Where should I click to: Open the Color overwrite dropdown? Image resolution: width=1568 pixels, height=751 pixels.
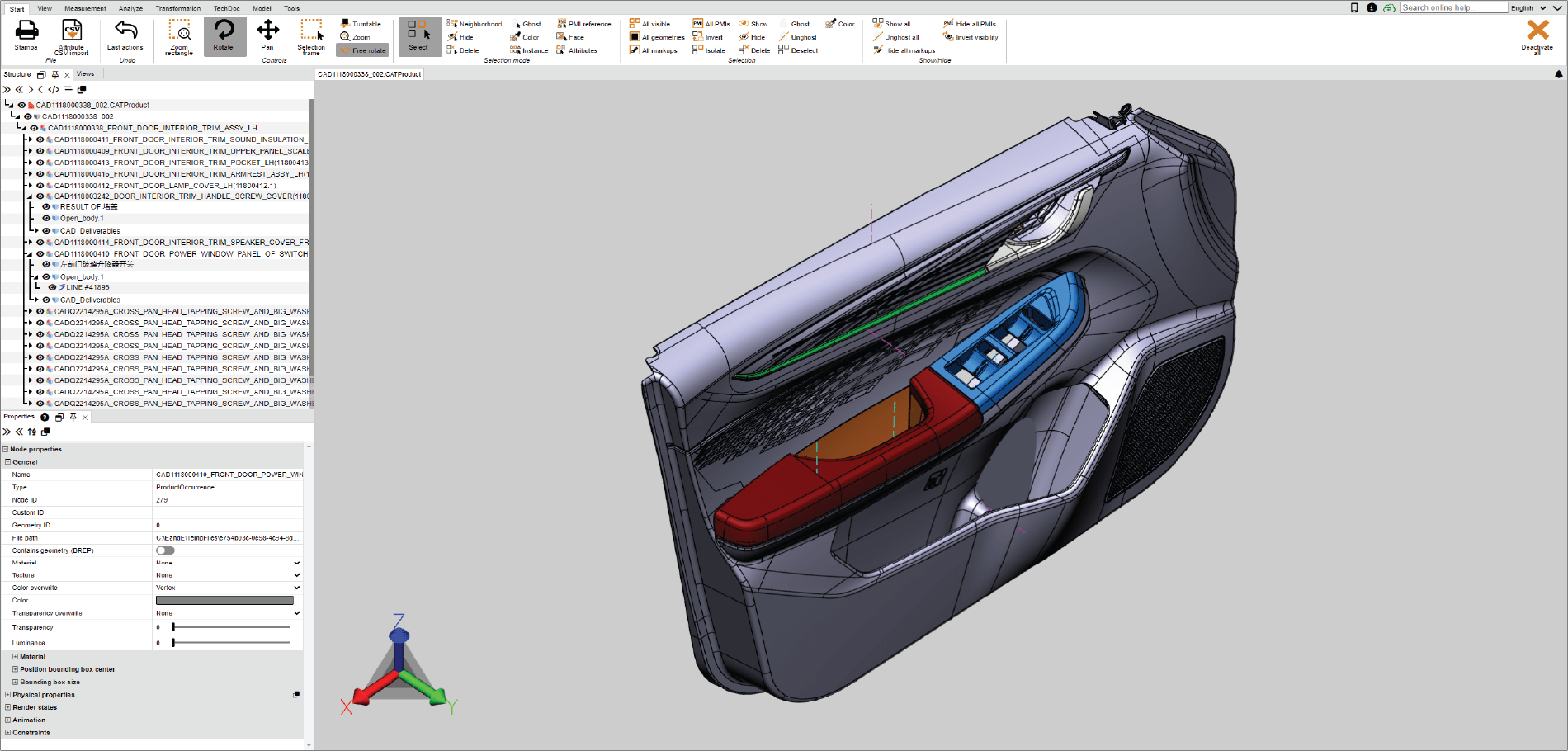coord(227,588)
